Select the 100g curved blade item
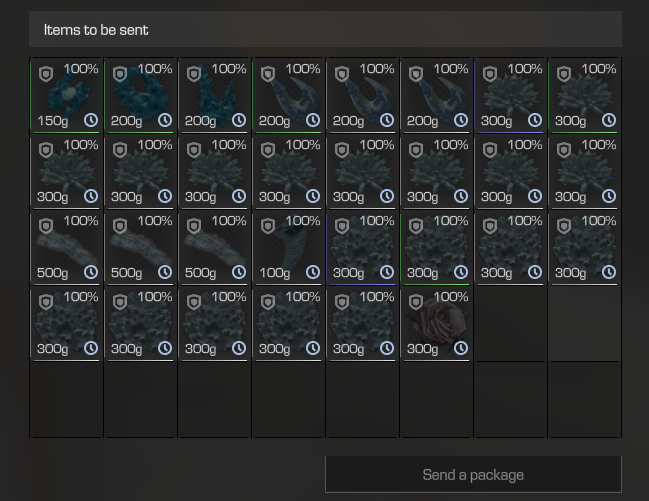This screenshot has height=501, width=649. tap(288, 248)
